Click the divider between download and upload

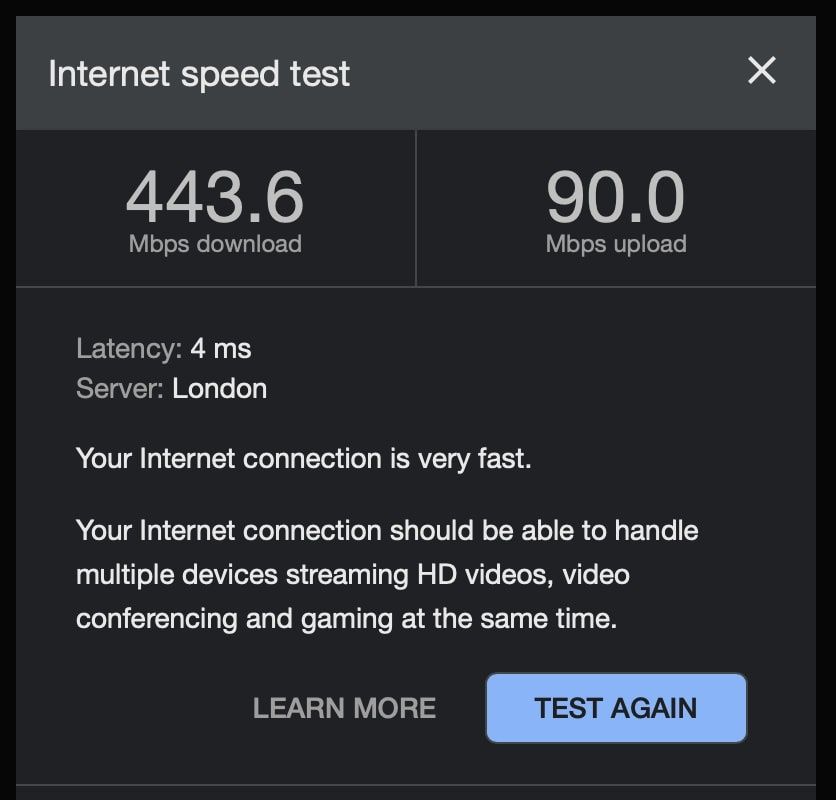coord(416,208)
